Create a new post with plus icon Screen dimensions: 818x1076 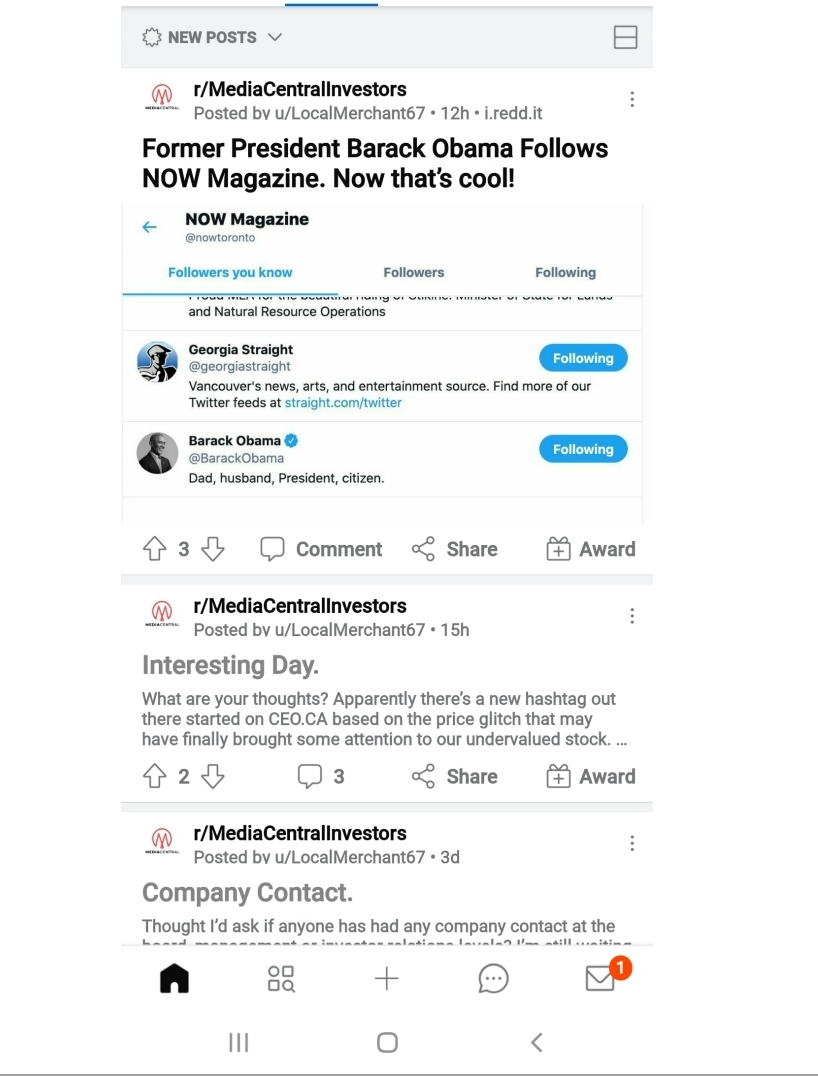[386, 979]
